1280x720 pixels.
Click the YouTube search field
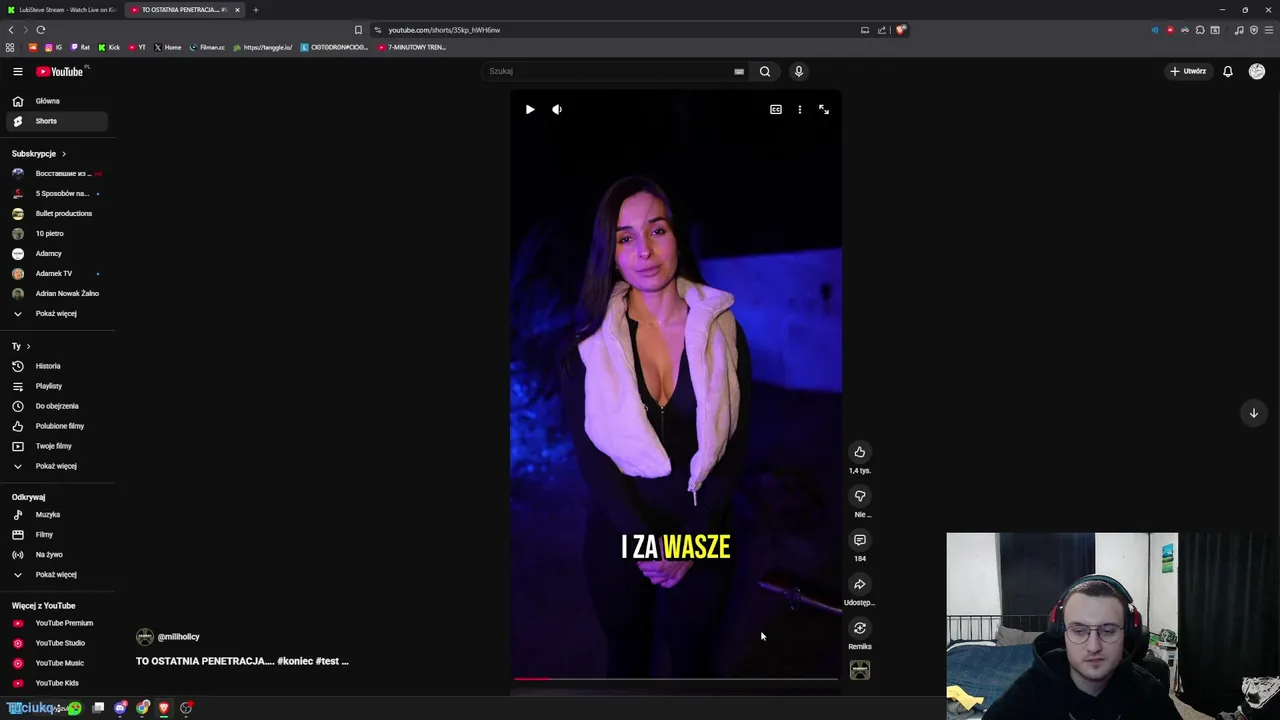[607, 71]
